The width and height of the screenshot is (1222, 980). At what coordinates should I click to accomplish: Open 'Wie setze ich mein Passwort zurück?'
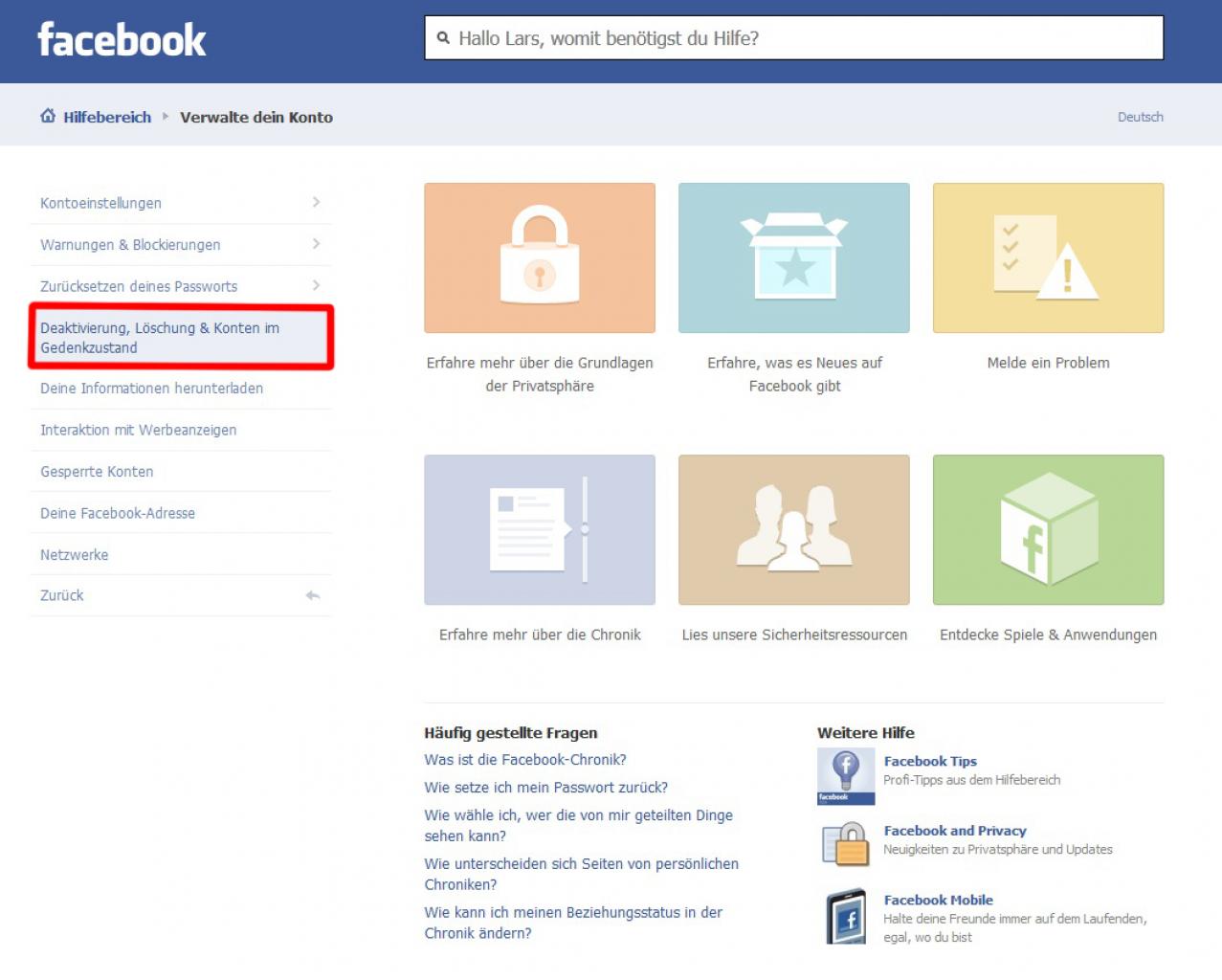[x=546, y=788]
